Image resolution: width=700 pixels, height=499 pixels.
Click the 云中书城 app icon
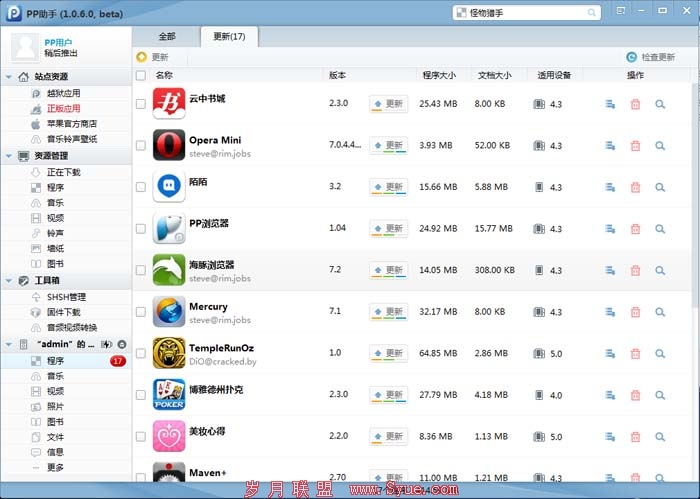(x=169, y=104)
